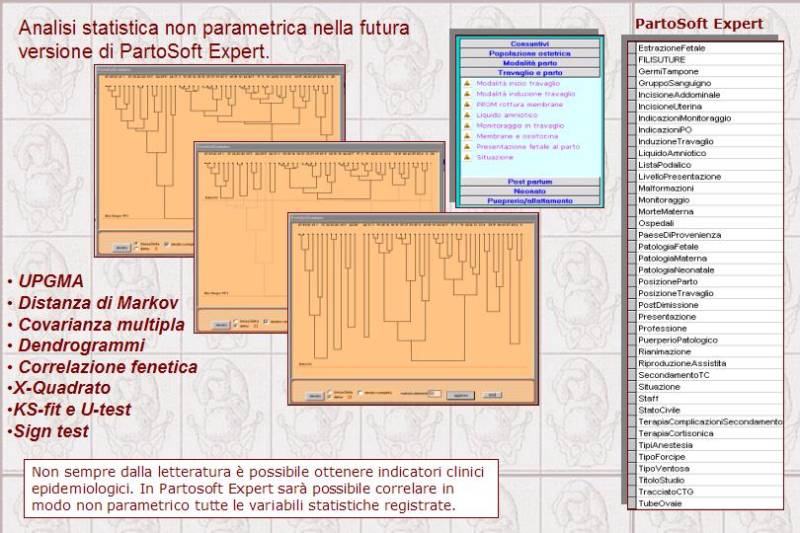Select TipoVentosa in the variables list
The image size is (800, 533).
pos(710,469)
